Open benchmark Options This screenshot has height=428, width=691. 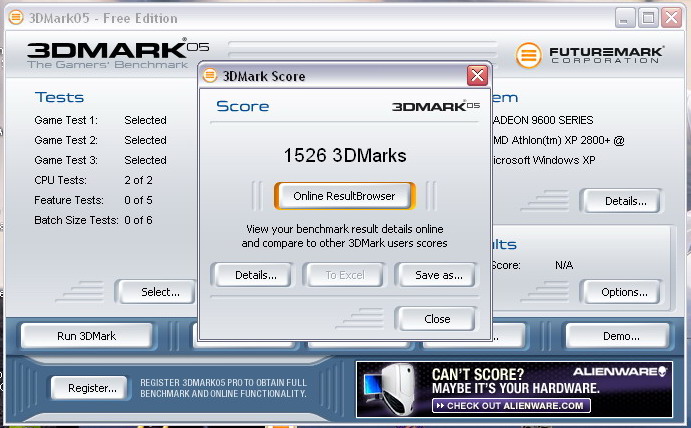pyautogui.click(x=621, y=292)
